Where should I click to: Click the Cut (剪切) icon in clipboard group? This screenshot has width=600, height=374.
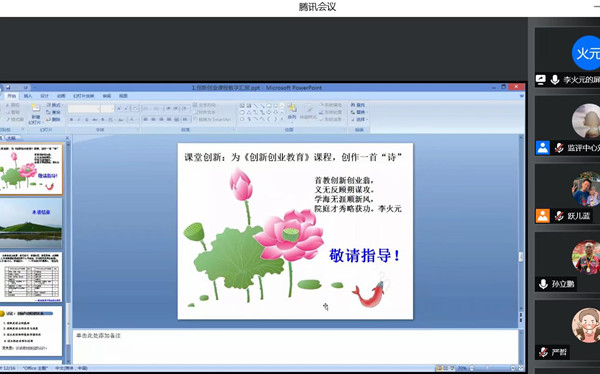(7, 105)
